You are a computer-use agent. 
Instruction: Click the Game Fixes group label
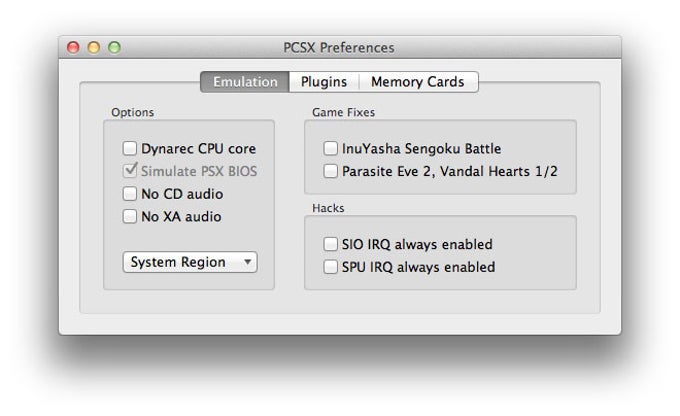point(343,112)
